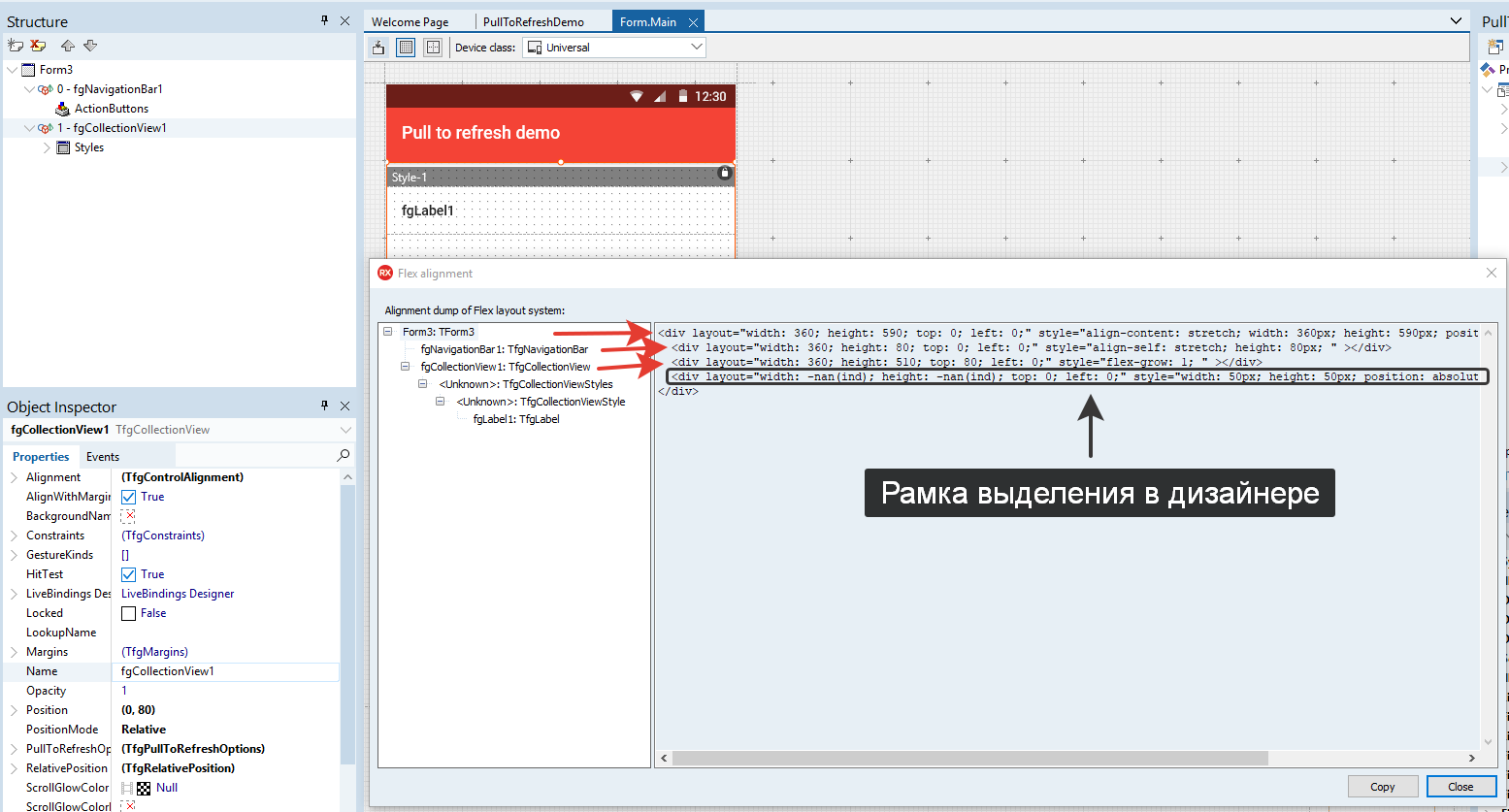
Task: Expand the Constraints property
Action: click(14, 536)
